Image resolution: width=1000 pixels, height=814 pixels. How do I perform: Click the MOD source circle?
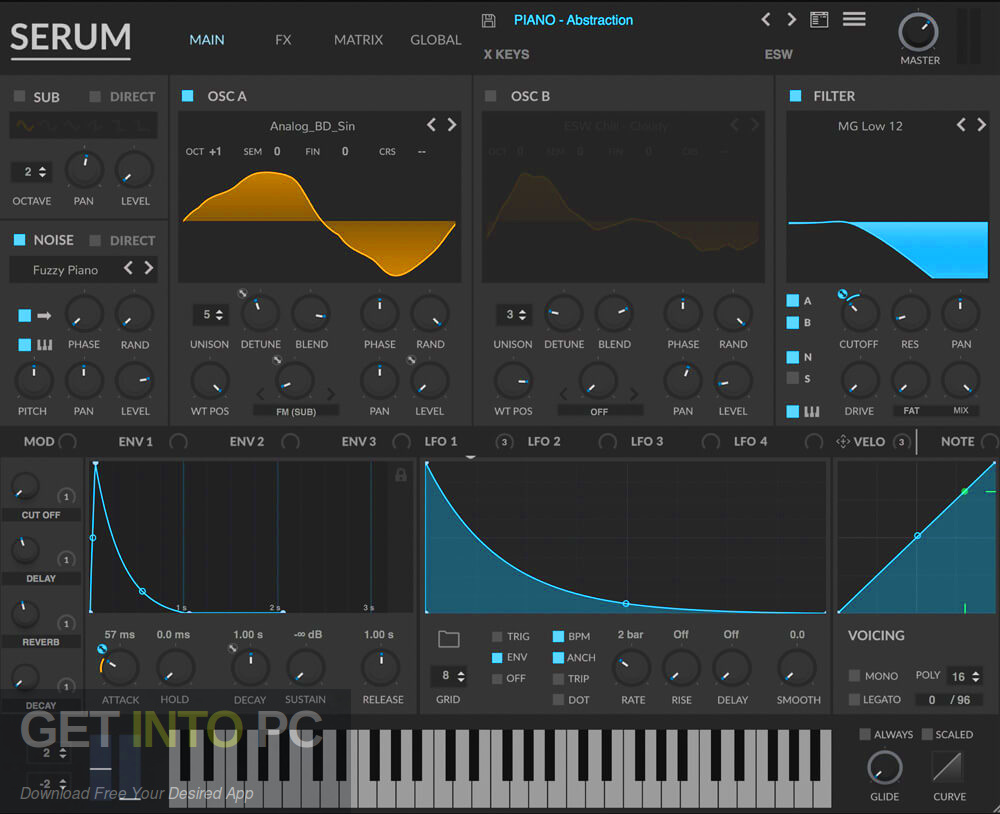[68, 441]
